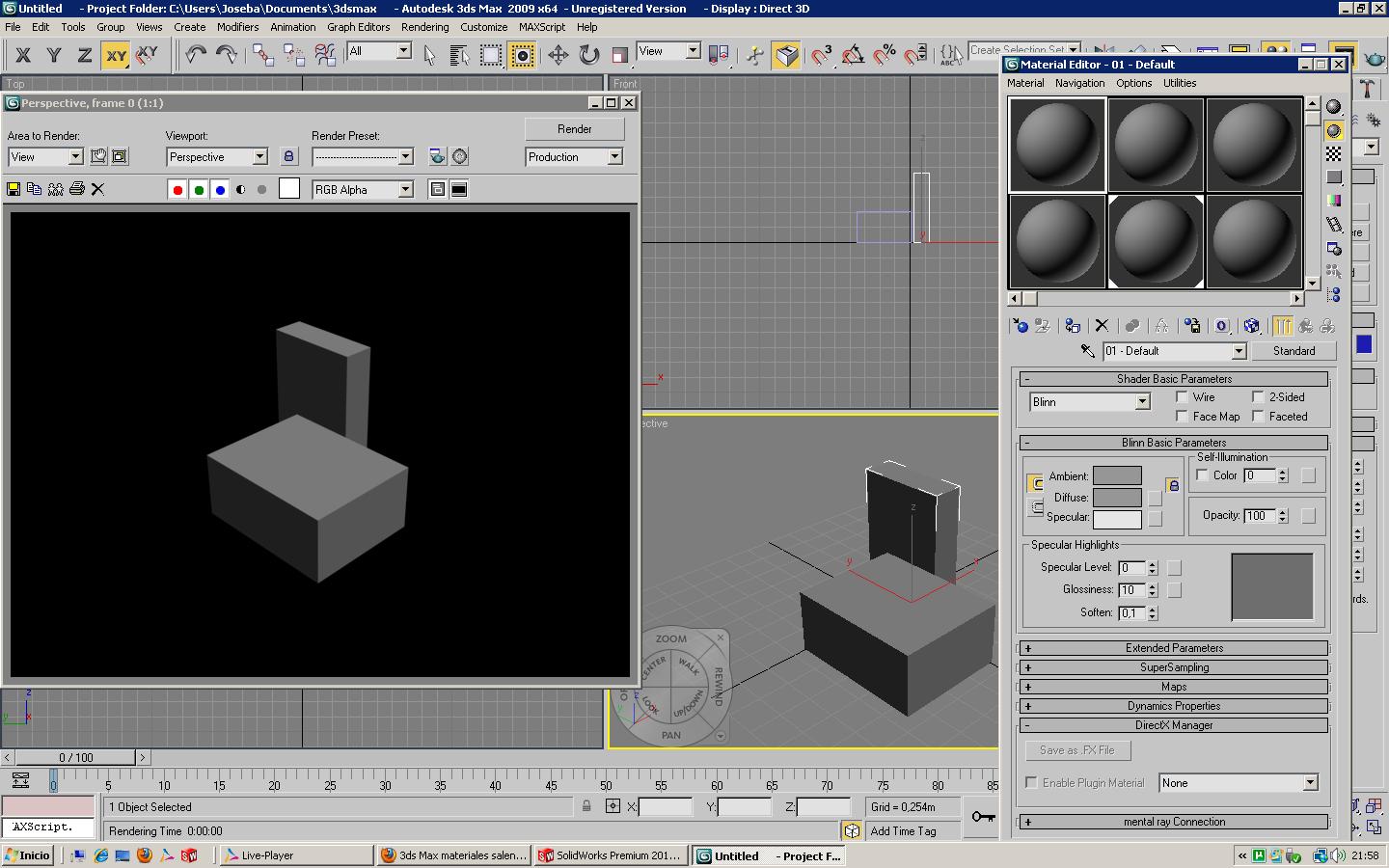The image size is (1389, 868).
Task: Save the rendered image with disk icon
Action: pos(14,189)
